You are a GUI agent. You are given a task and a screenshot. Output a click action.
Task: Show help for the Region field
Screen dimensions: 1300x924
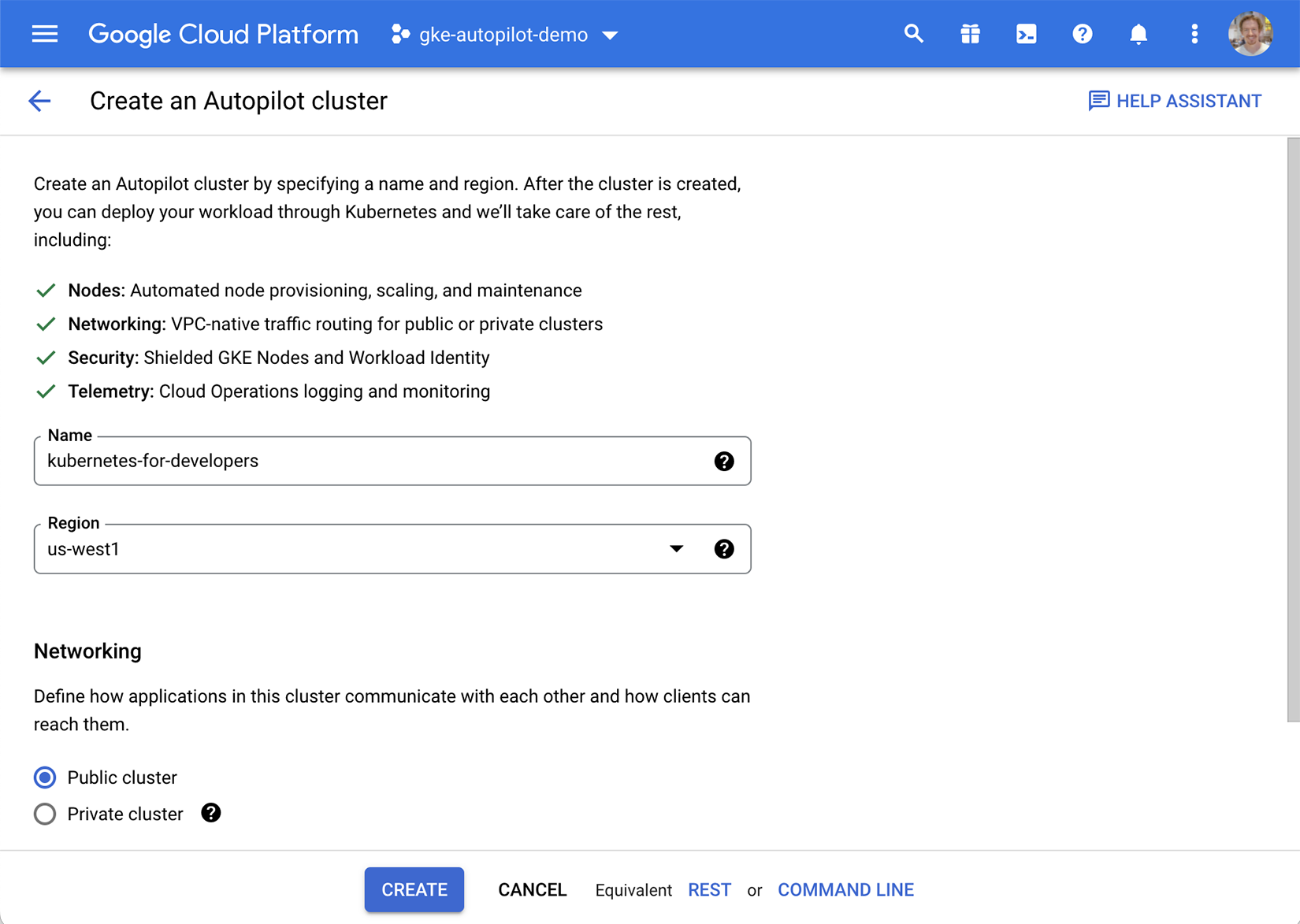(x=724, y=549)
